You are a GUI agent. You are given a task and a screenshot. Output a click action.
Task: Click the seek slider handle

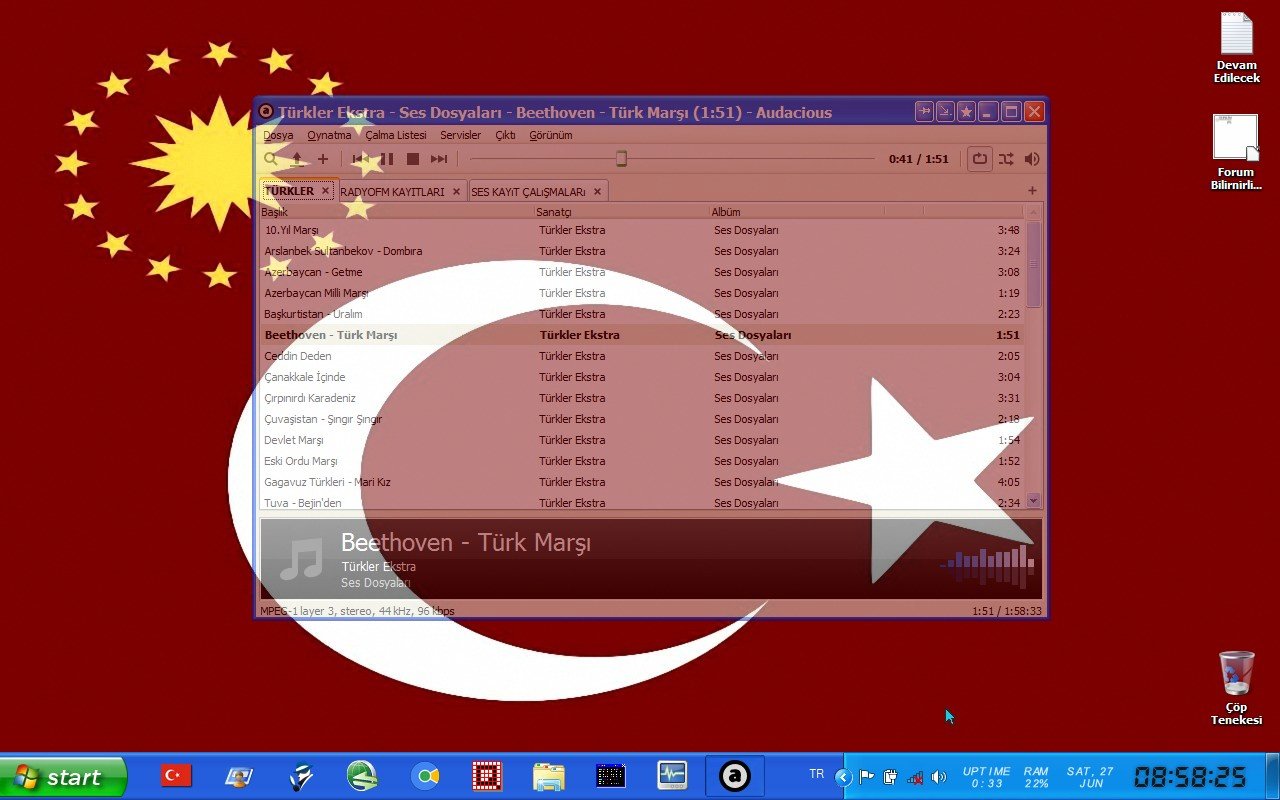621,158
